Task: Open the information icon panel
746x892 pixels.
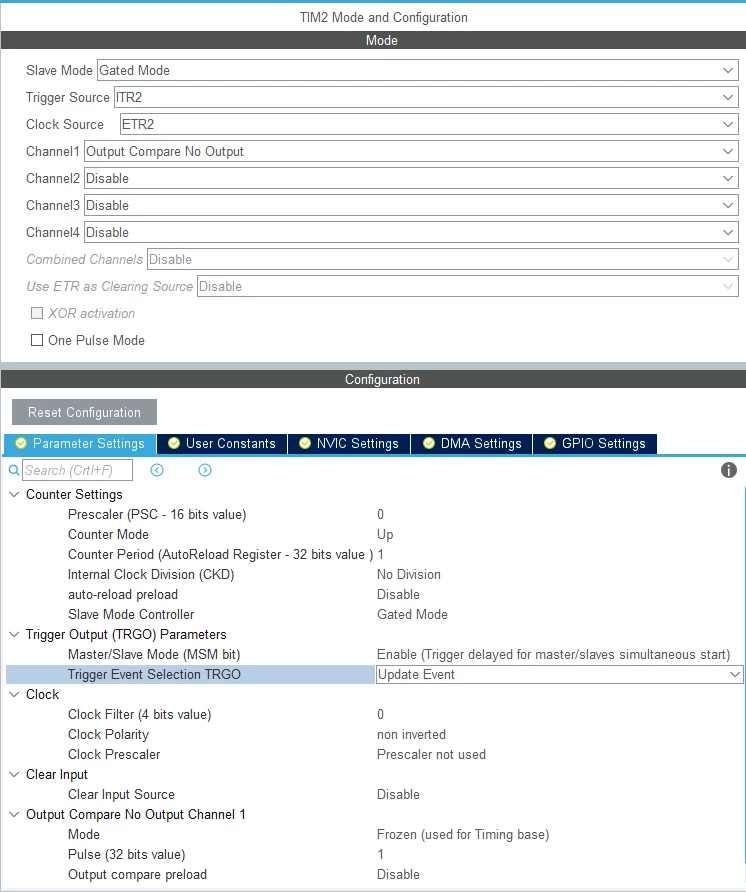Action: [x=728, y=470]
